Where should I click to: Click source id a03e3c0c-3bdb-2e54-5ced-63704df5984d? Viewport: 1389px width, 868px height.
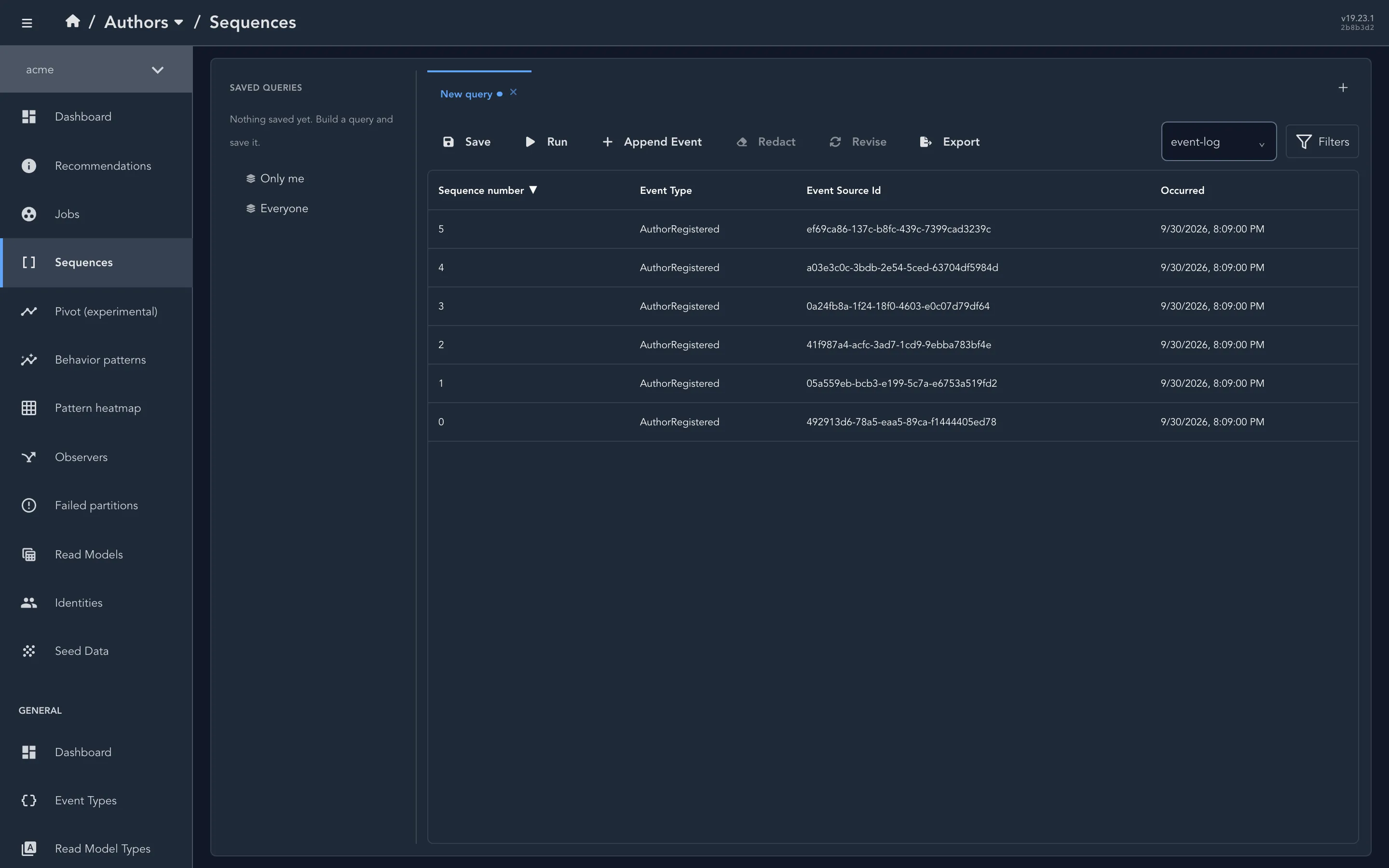coord(902,268)
